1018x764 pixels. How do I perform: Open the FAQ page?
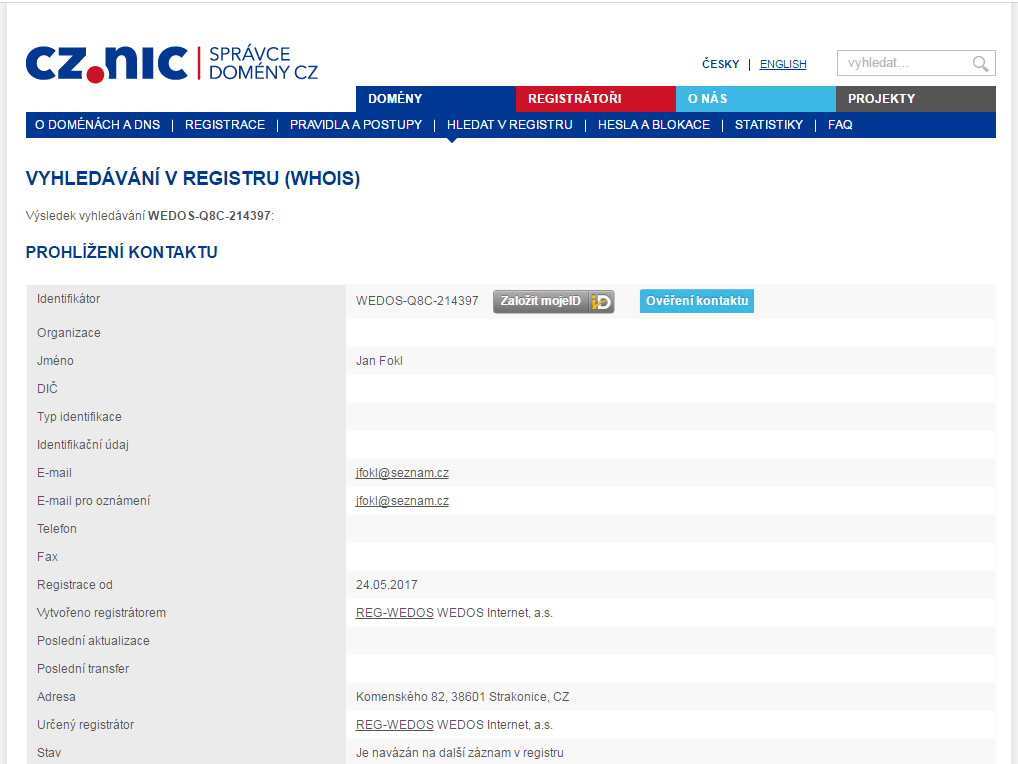840,125
